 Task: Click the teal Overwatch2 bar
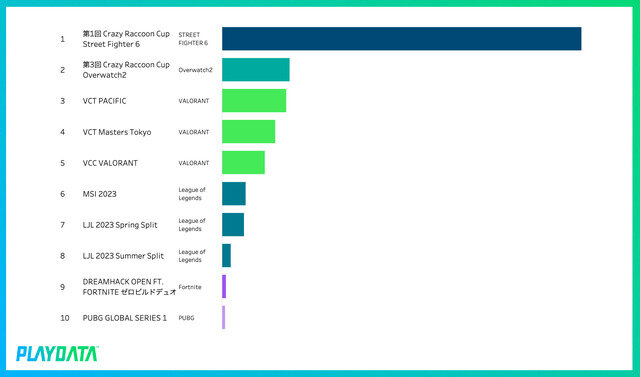coord(256,70)
